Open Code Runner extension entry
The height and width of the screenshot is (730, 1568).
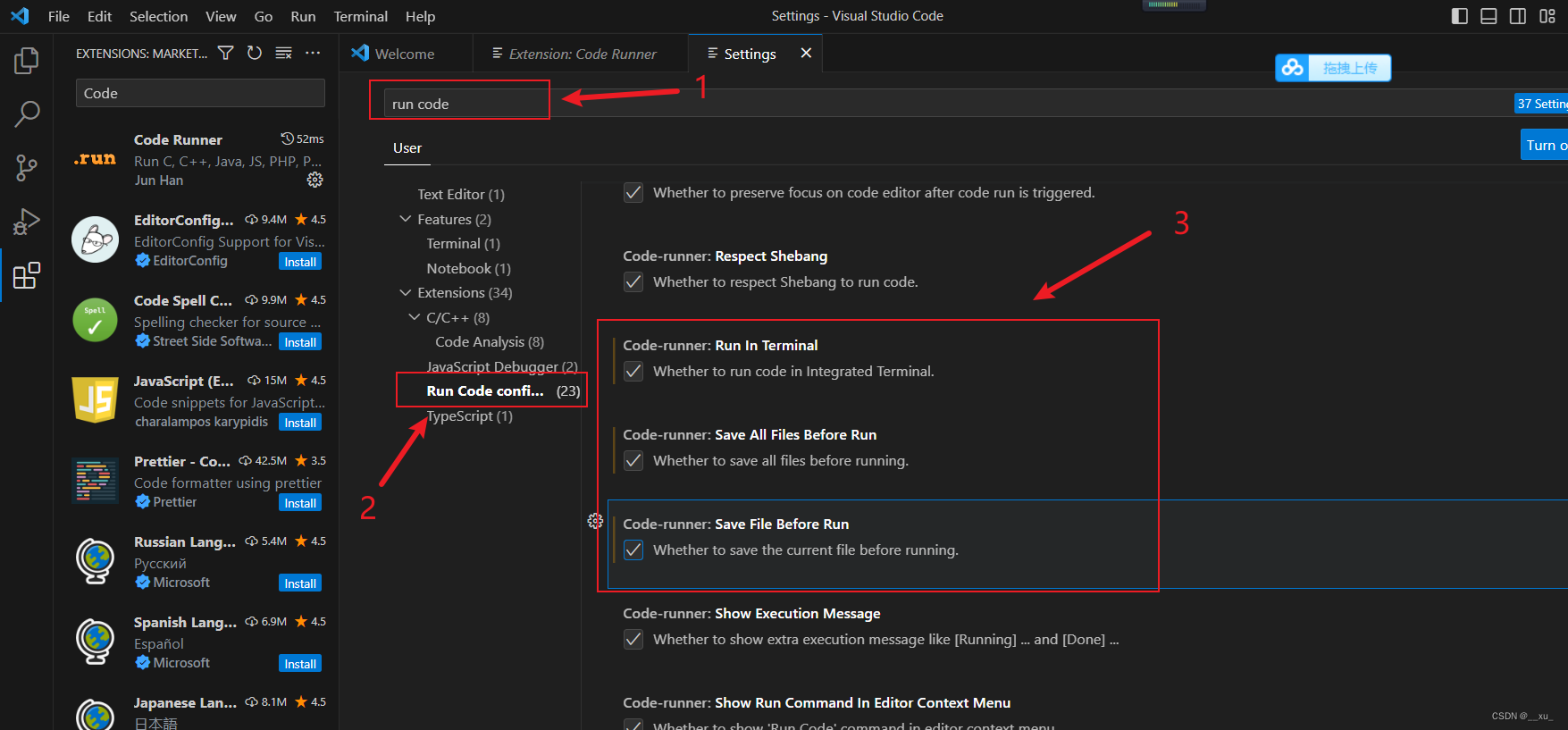[x=197, y=159]
